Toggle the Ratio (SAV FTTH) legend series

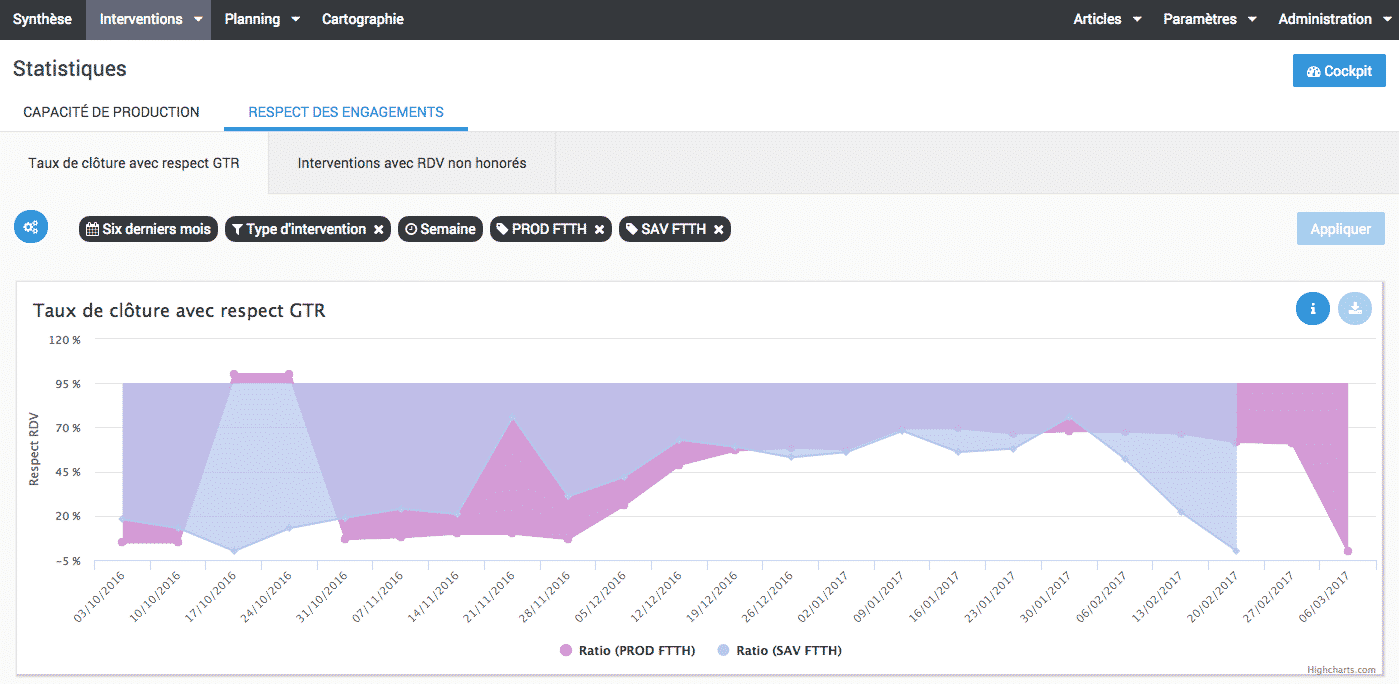point(779,651)
